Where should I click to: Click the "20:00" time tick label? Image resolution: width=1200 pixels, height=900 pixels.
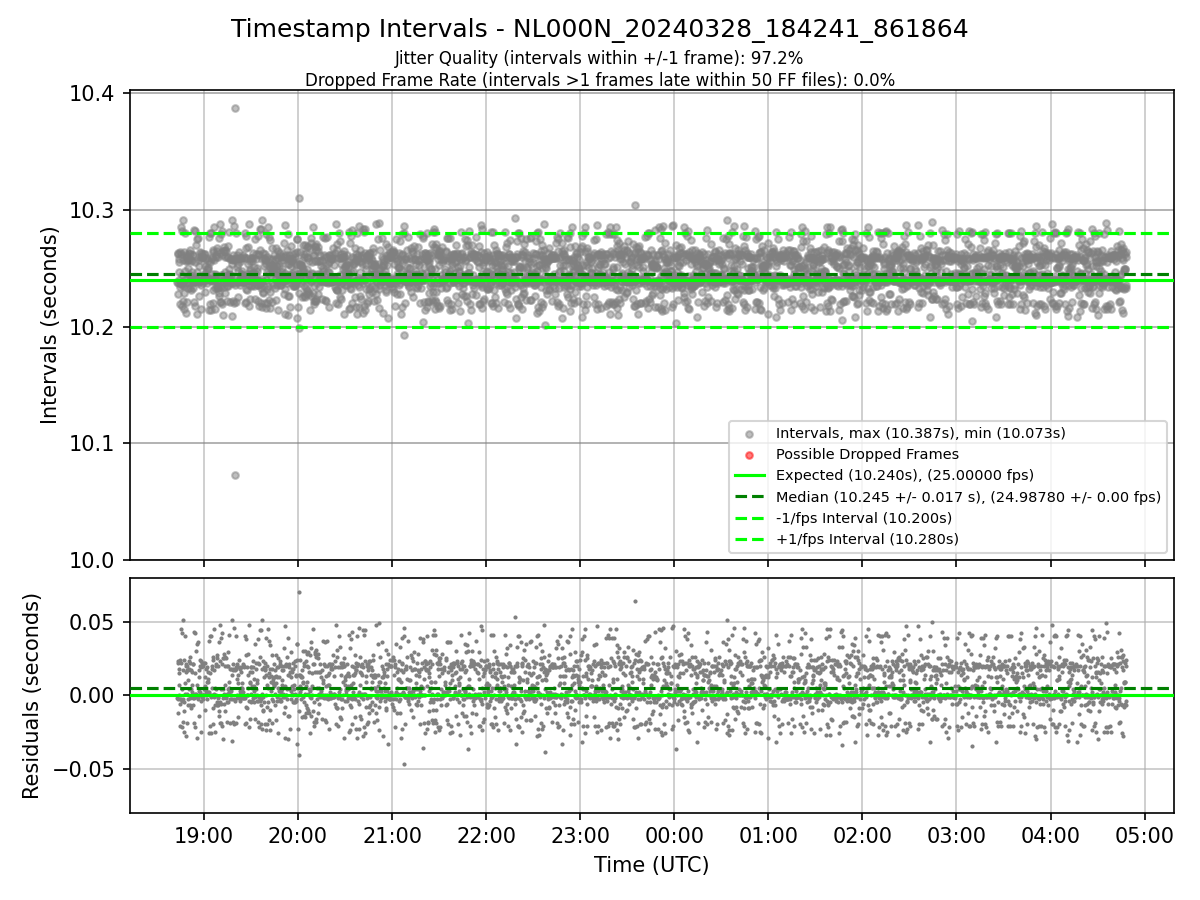[298, 835]
